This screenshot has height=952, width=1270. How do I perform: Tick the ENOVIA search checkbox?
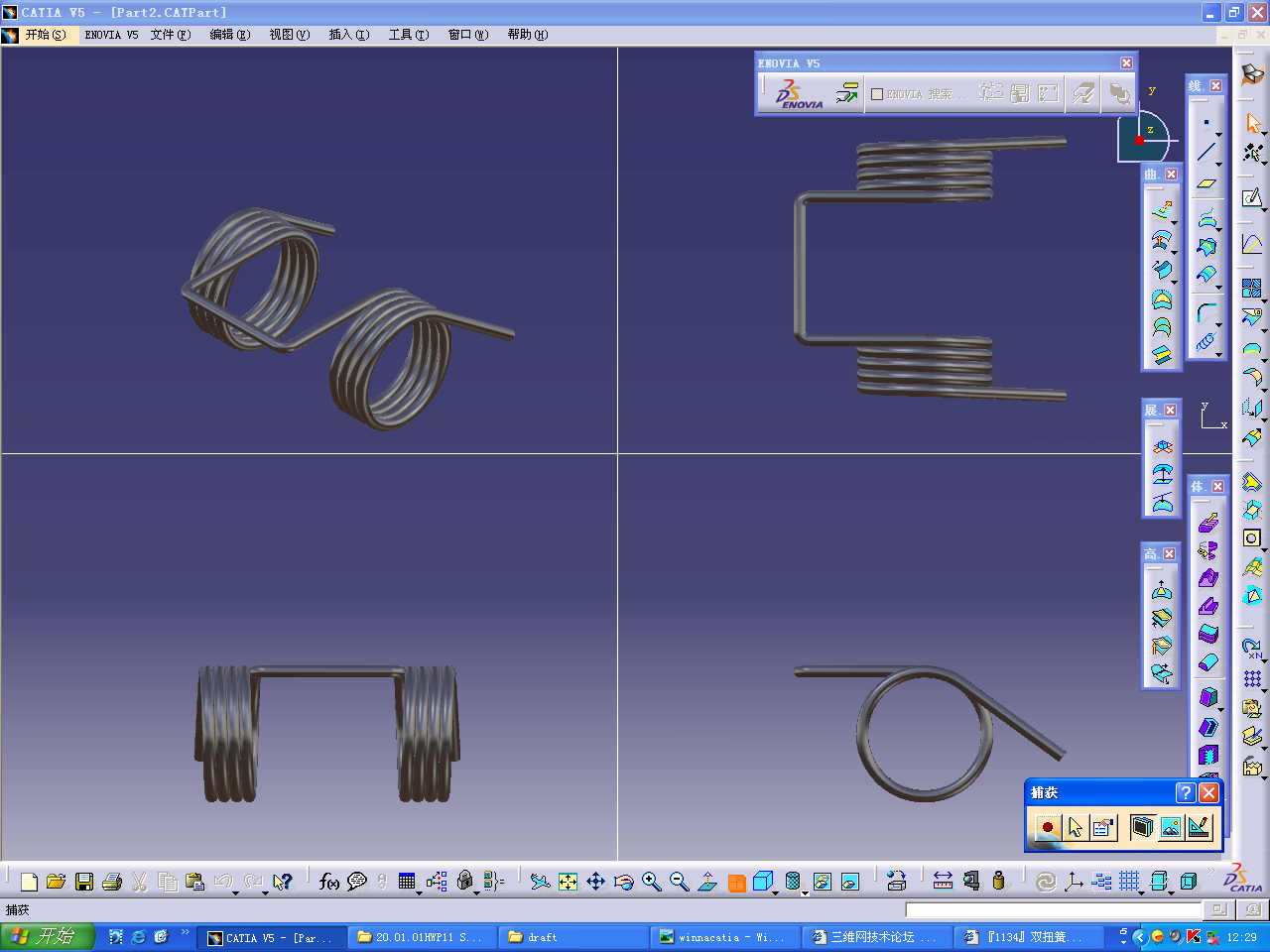877,94
